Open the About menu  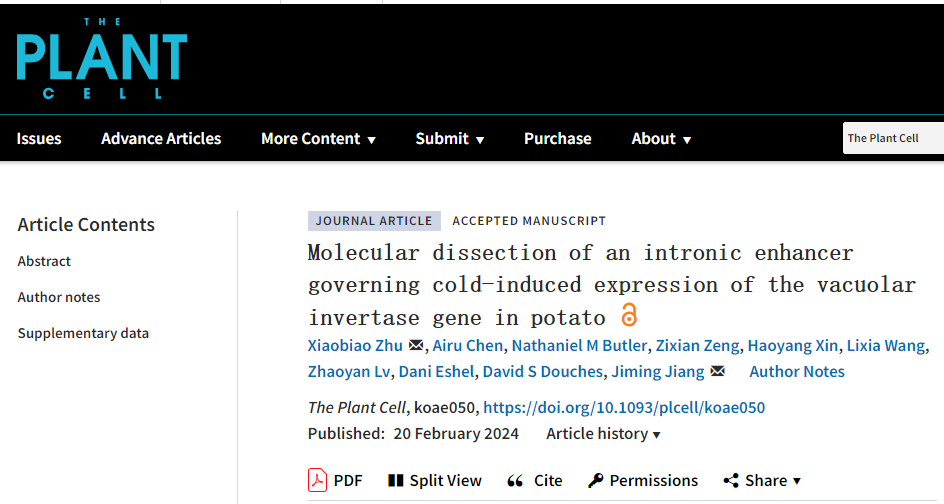tap(661, 139)
